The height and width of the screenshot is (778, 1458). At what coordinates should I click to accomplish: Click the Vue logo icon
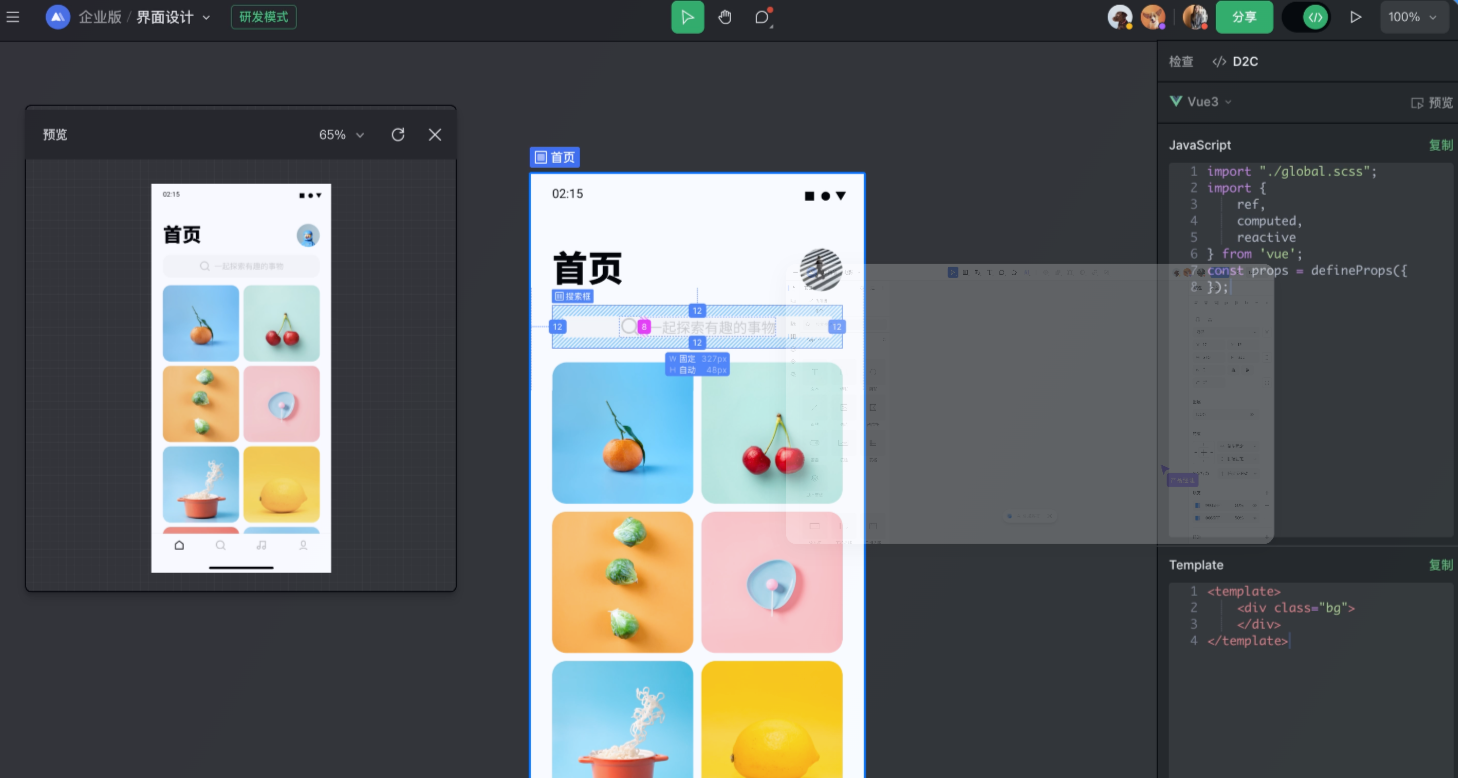point(1176,101)
